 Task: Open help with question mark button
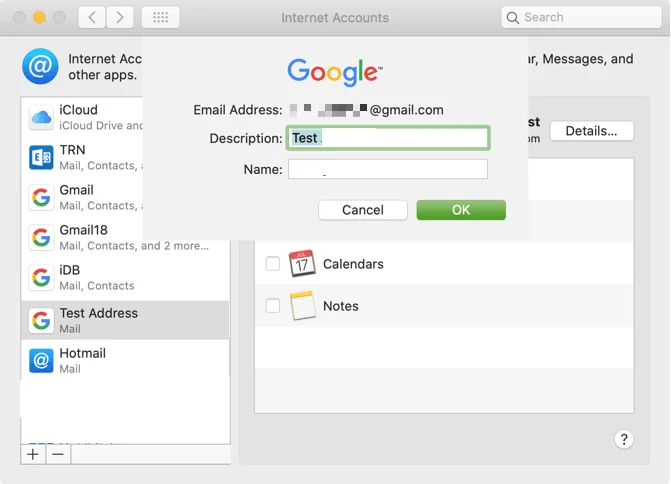pyautogui.click(x=623, y=439)
